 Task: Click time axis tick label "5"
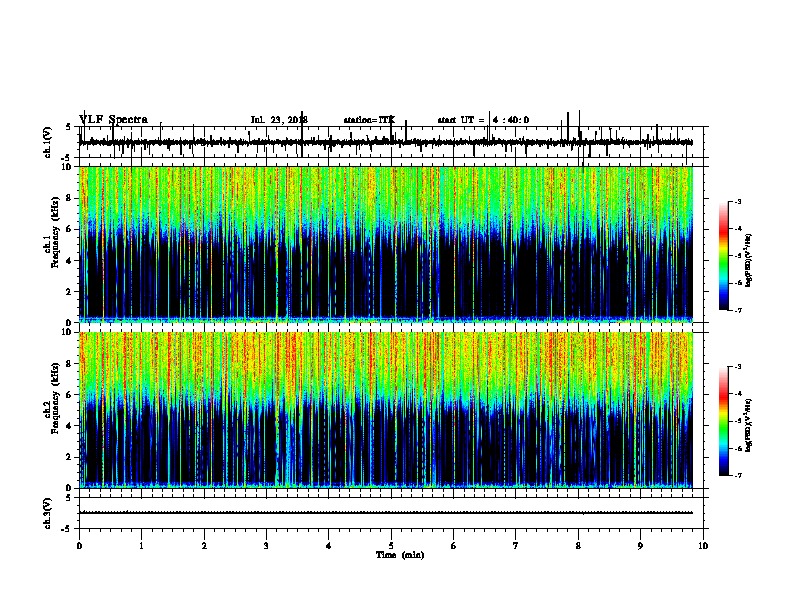391,546
